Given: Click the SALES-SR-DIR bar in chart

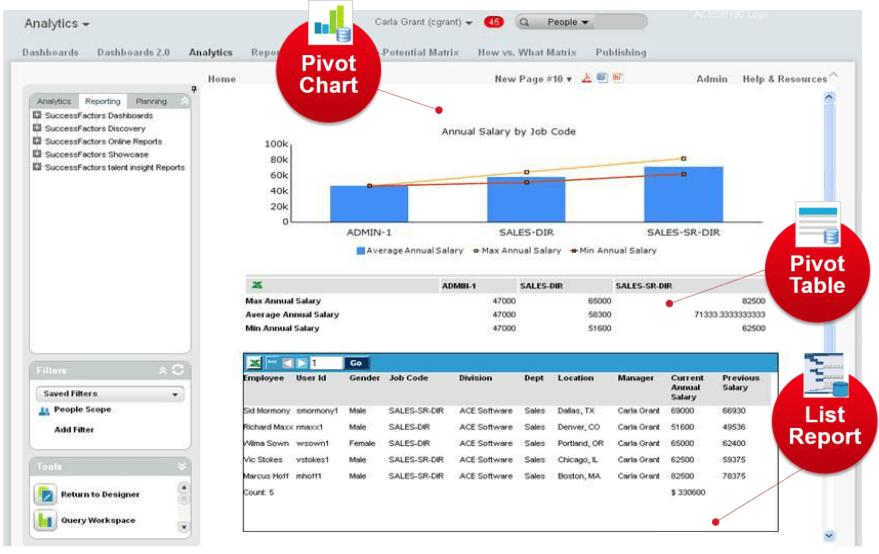Looking at the screenshot, I should coord(683,194).
